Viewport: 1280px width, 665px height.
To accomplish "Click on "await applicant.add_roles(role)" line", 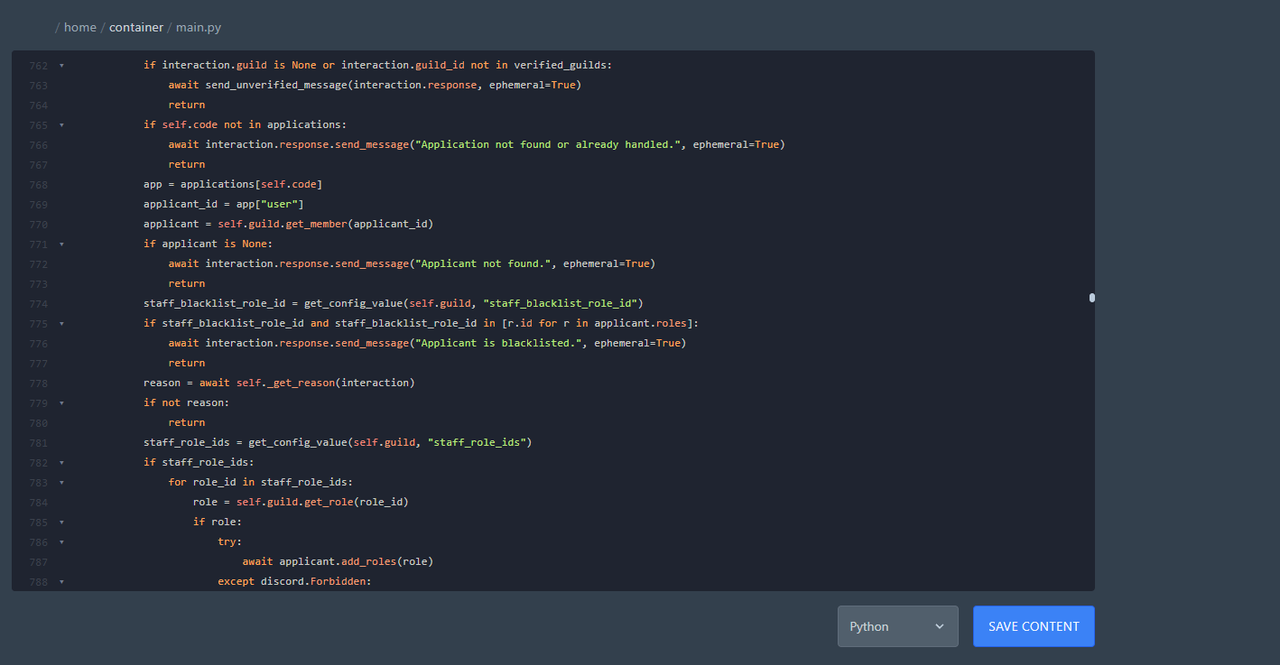I will click(x=338, y=562).
